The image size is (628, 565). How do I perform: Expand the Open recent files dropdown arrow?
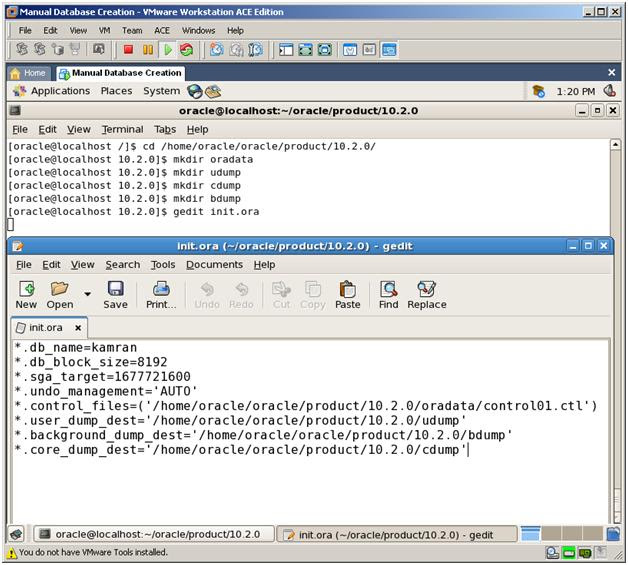[87, 294]
